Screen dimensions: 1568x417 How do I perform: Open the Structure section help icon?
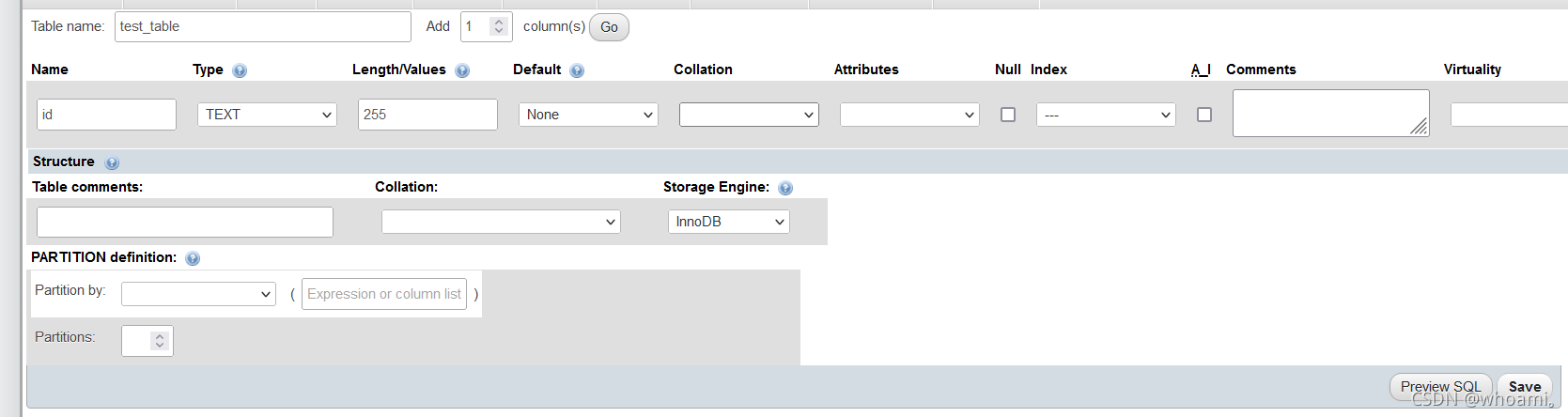coord(112,162)
